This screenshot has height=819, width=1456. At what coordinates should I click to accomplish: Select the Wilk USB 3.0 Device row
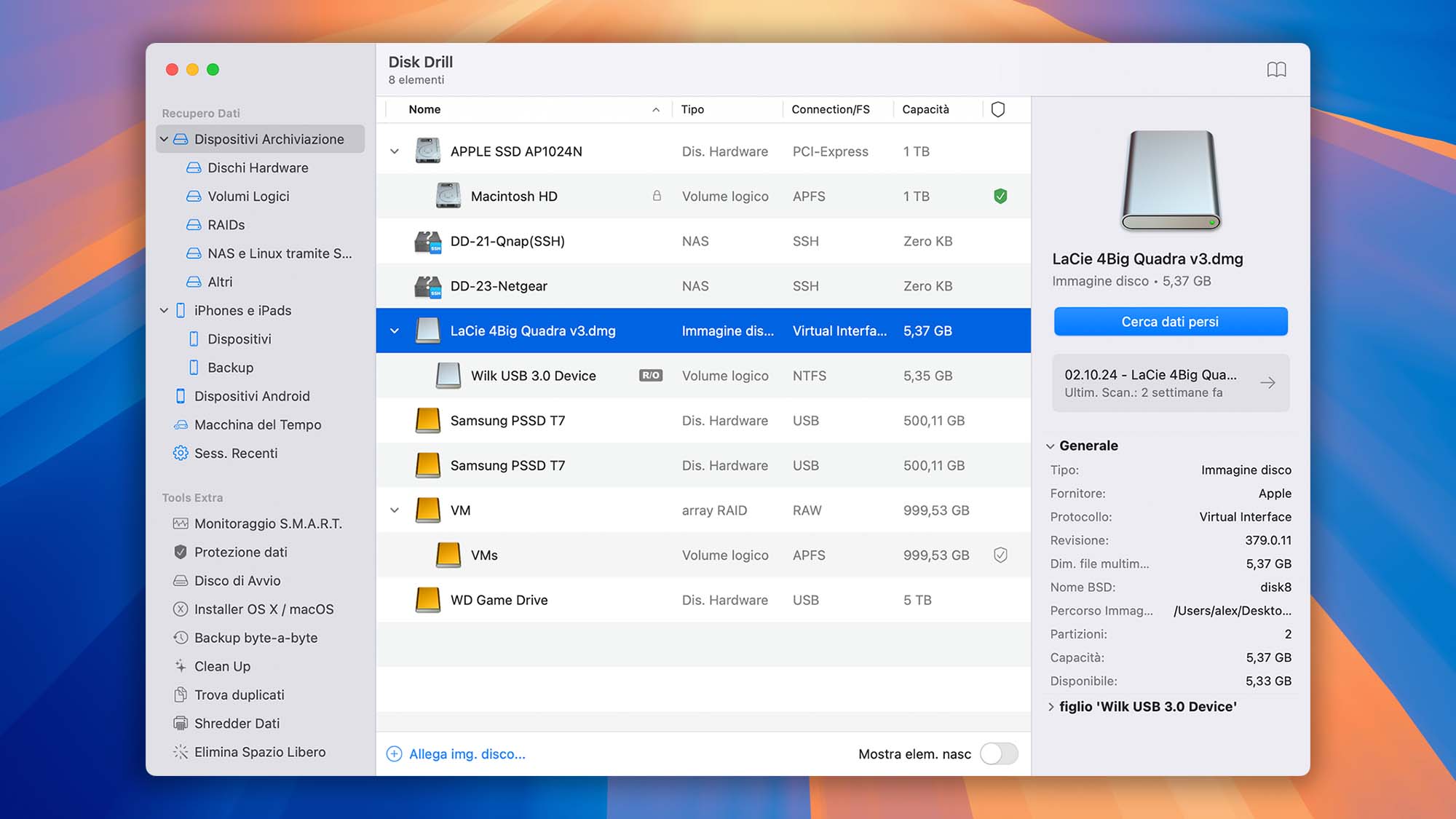click(x=703, y=376)
